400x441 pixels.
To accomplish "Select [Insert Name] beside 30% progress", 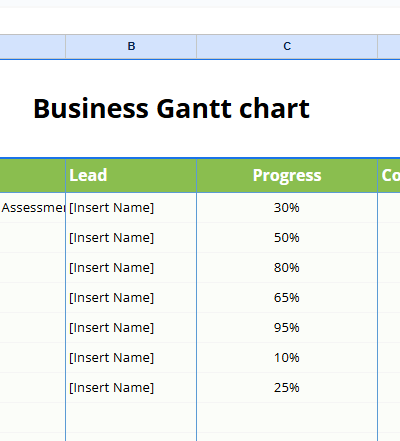I will point(131,208).
